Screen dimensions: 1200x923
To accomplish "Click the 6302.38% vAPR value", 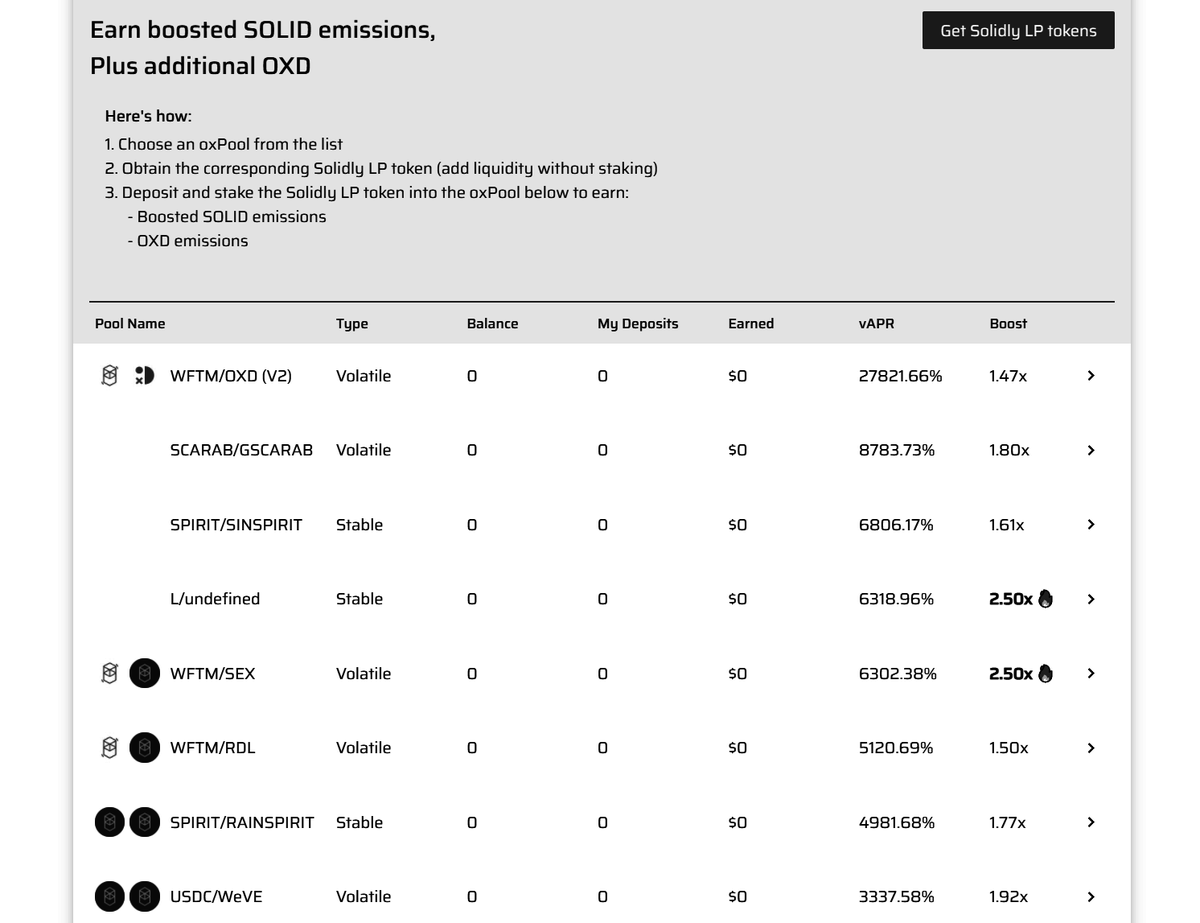I will pyautogui.click(x=898, y=673).
